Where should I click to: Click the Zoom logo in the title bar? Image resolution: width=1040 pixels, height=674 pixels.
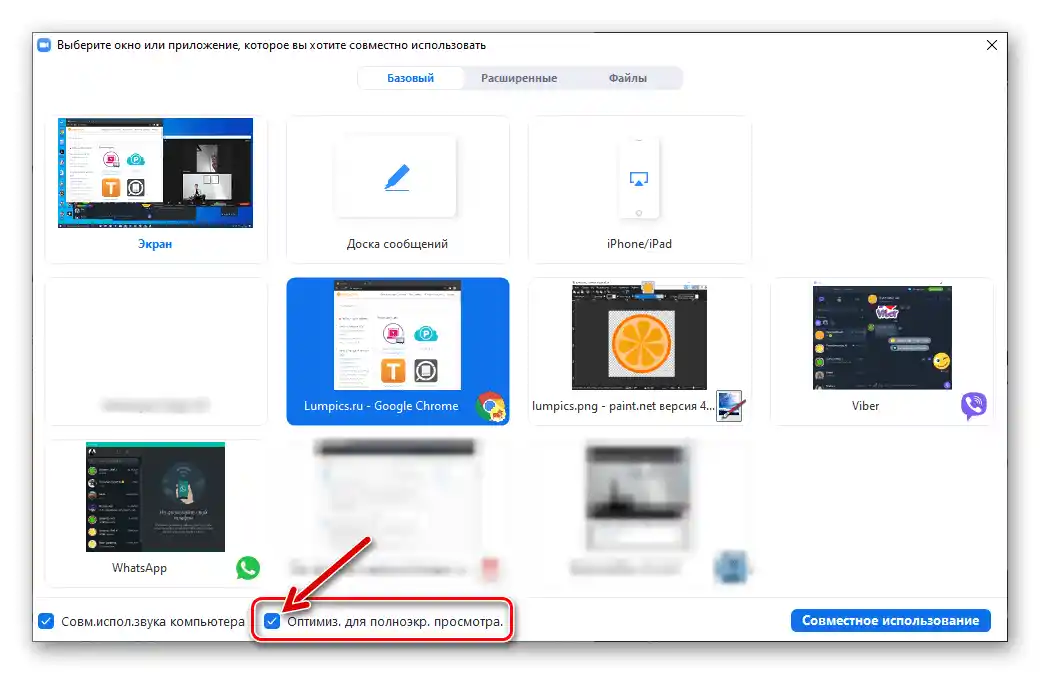pyautogui.click(x=43, y=44)
